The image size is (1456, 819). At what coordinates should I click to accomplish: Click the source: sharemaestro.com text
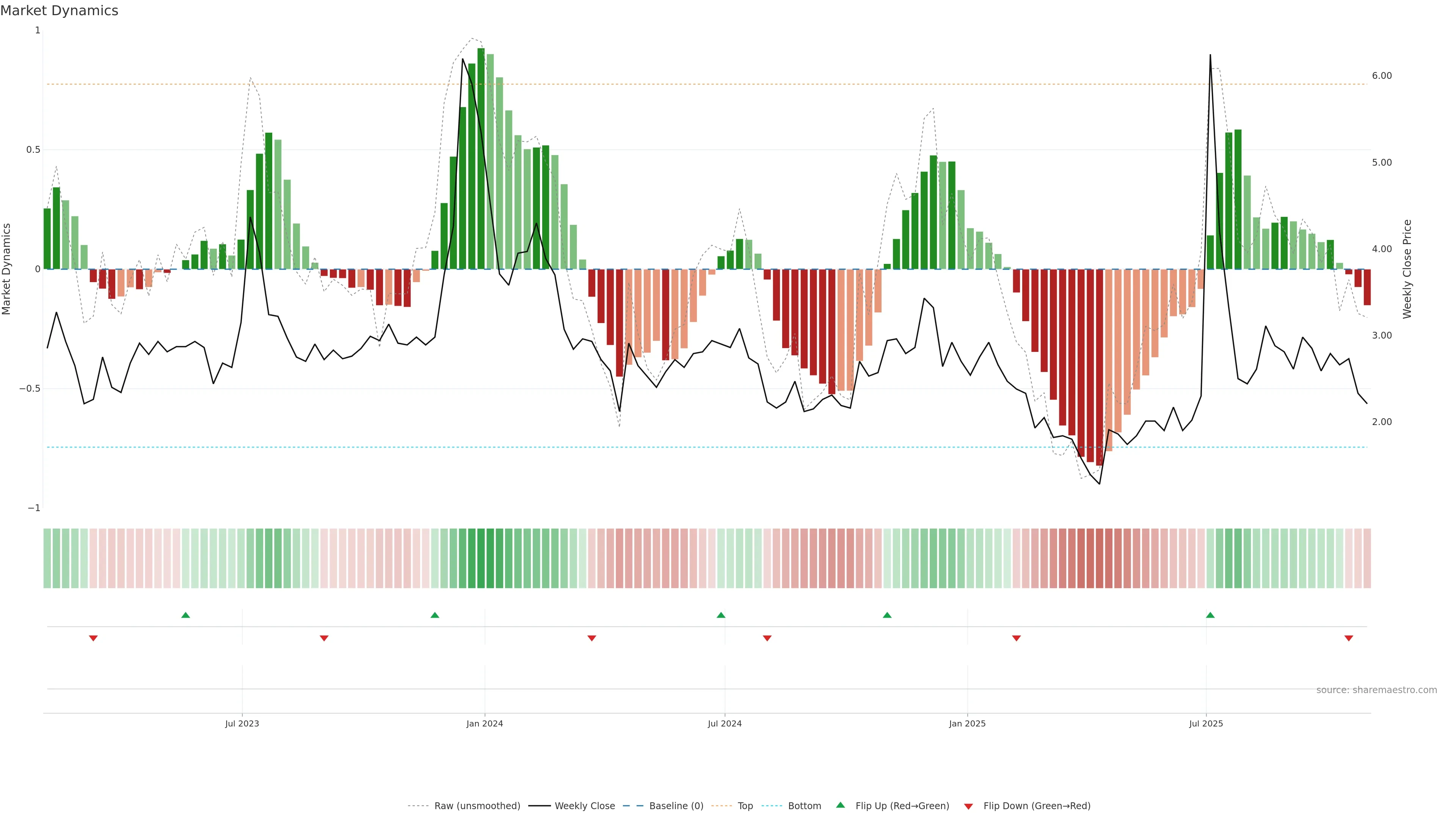click(1376, 690)
